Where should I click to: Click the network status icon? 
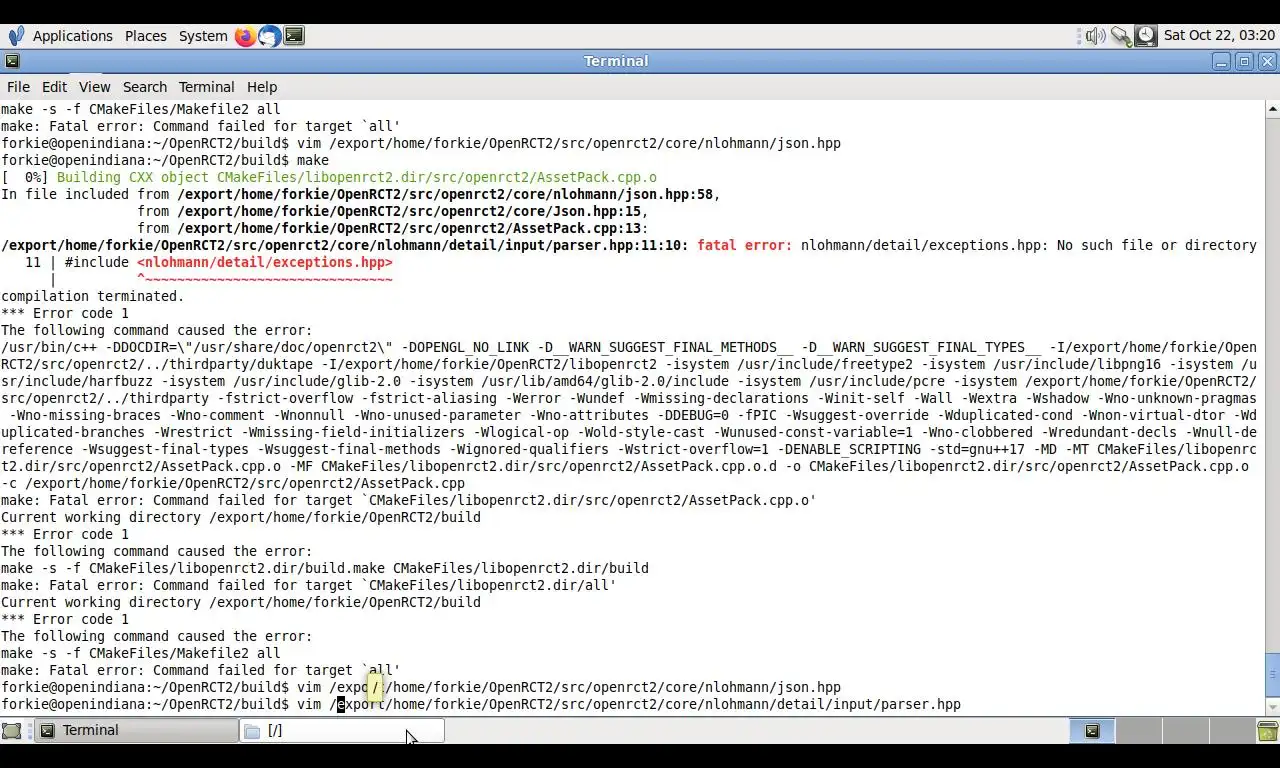(x=1121, y=36)
